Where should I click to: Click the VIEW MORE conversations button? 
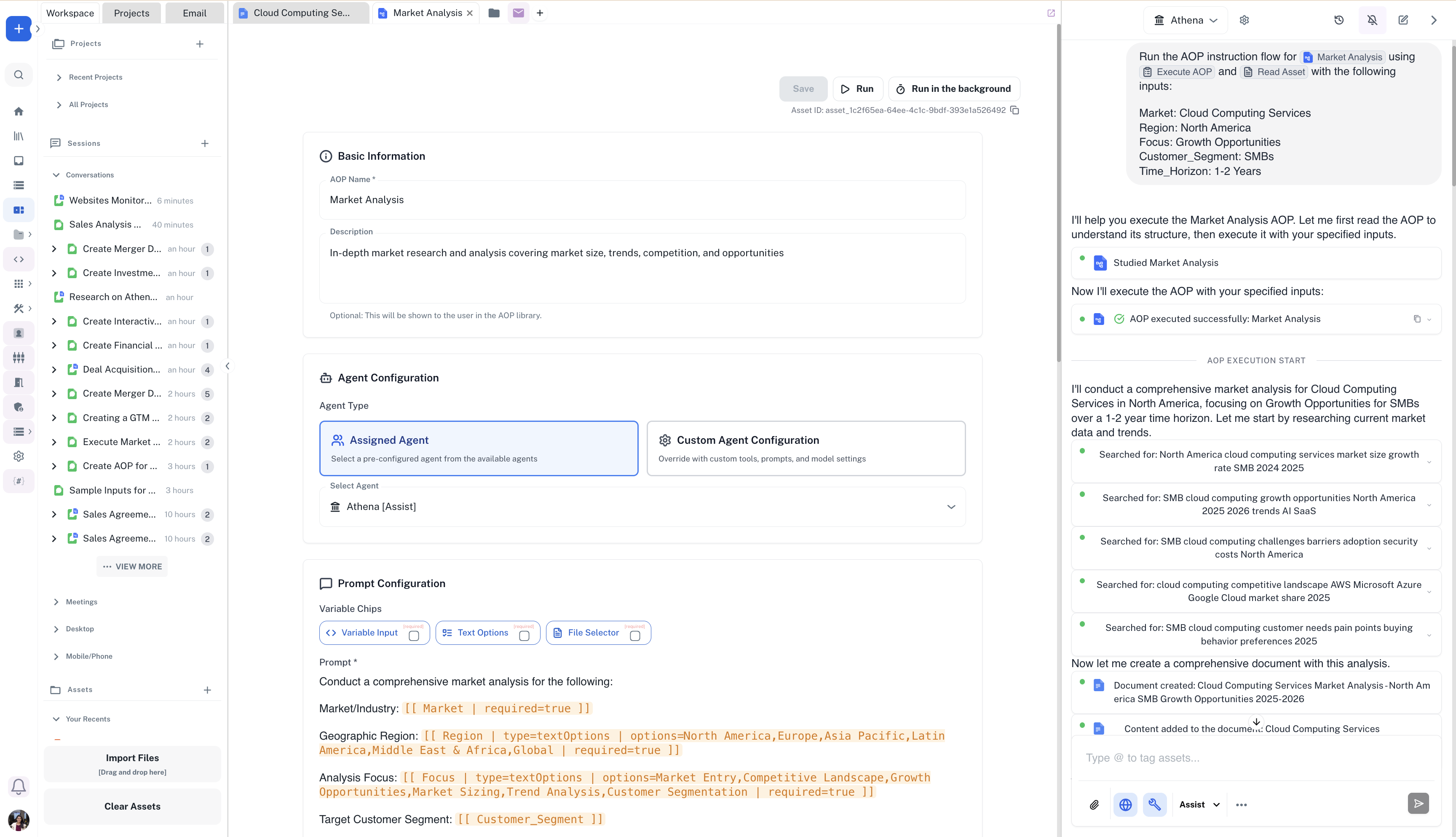(132, 566)
